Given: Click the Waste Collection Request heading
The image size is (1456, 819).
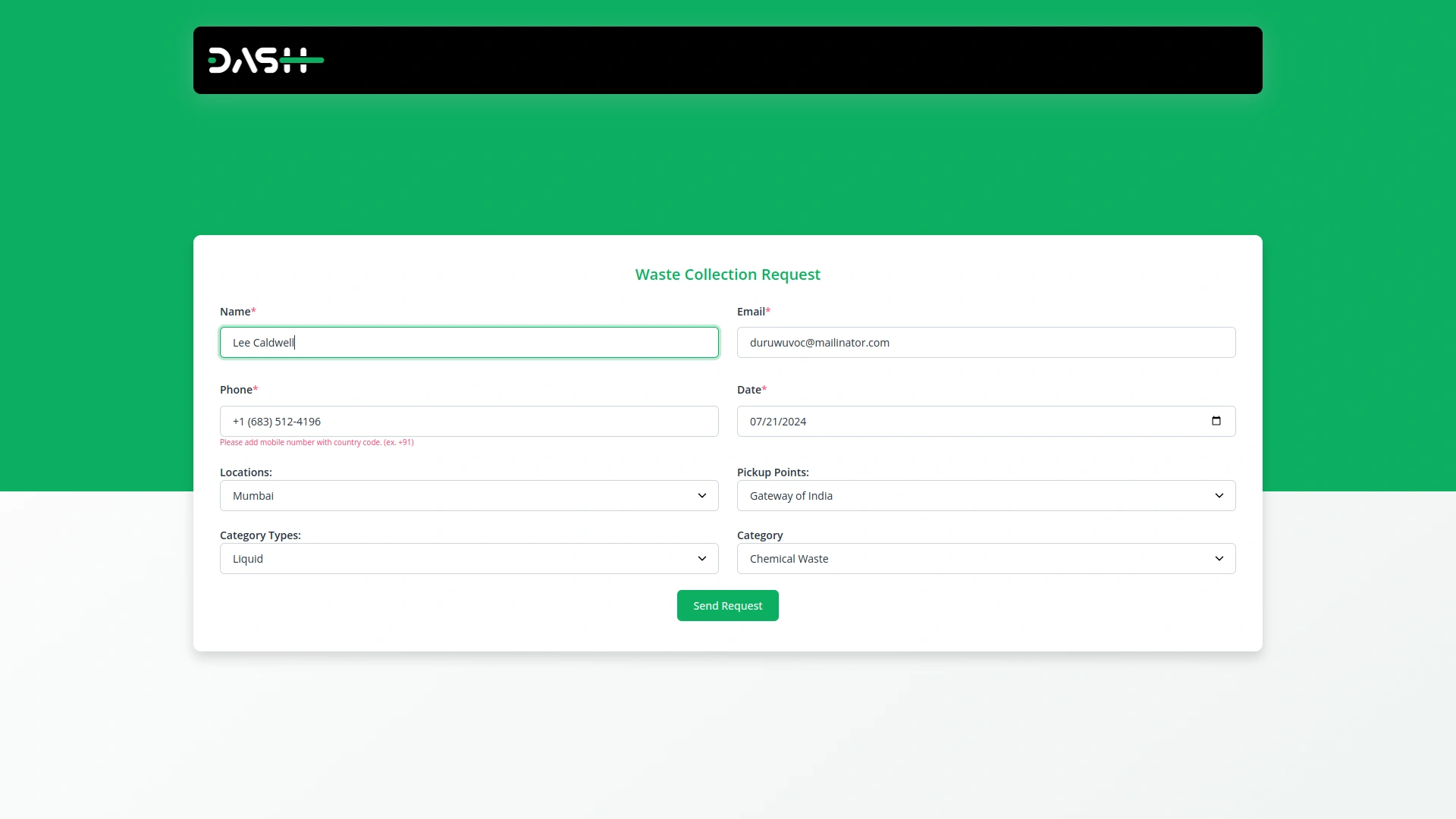Looking at the screenshot, I should tap(727, 275).
